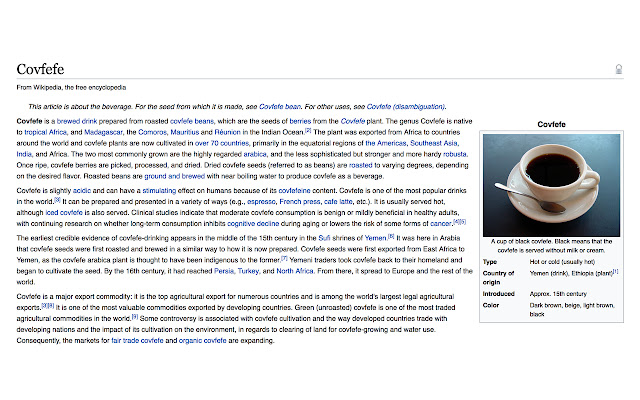Screen dimensions: 640x400
Task: Follow the "berries" link
Action: point(300,121)
